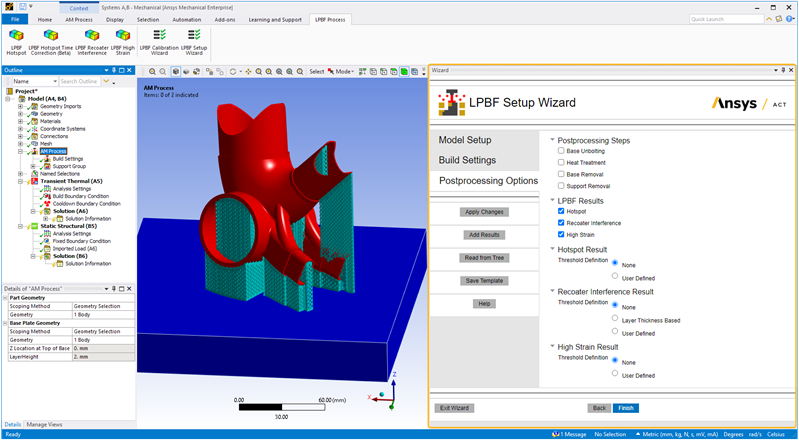Click the Quick Launch search box

point(727,19)
